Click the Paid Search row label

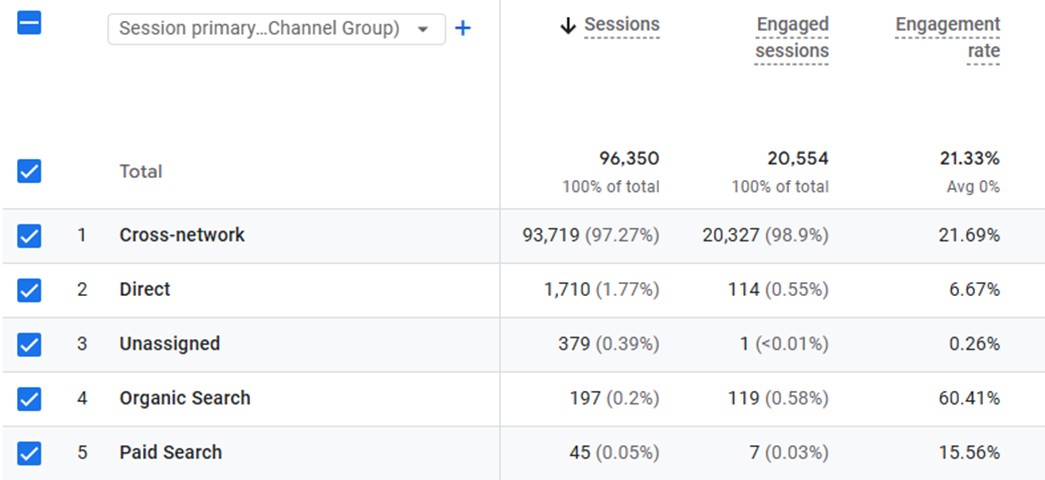tap(170, 452)
